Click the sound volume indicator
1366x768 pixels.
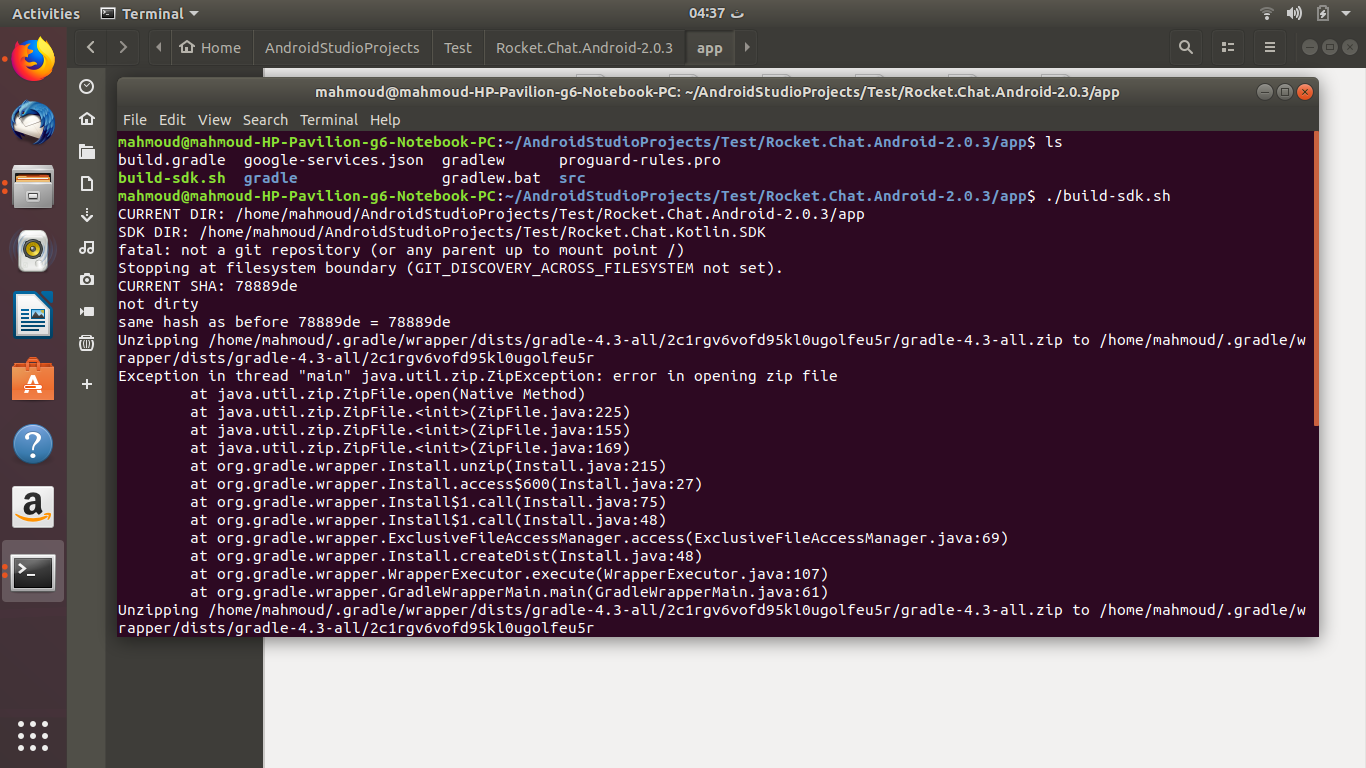click(1294, 13)
